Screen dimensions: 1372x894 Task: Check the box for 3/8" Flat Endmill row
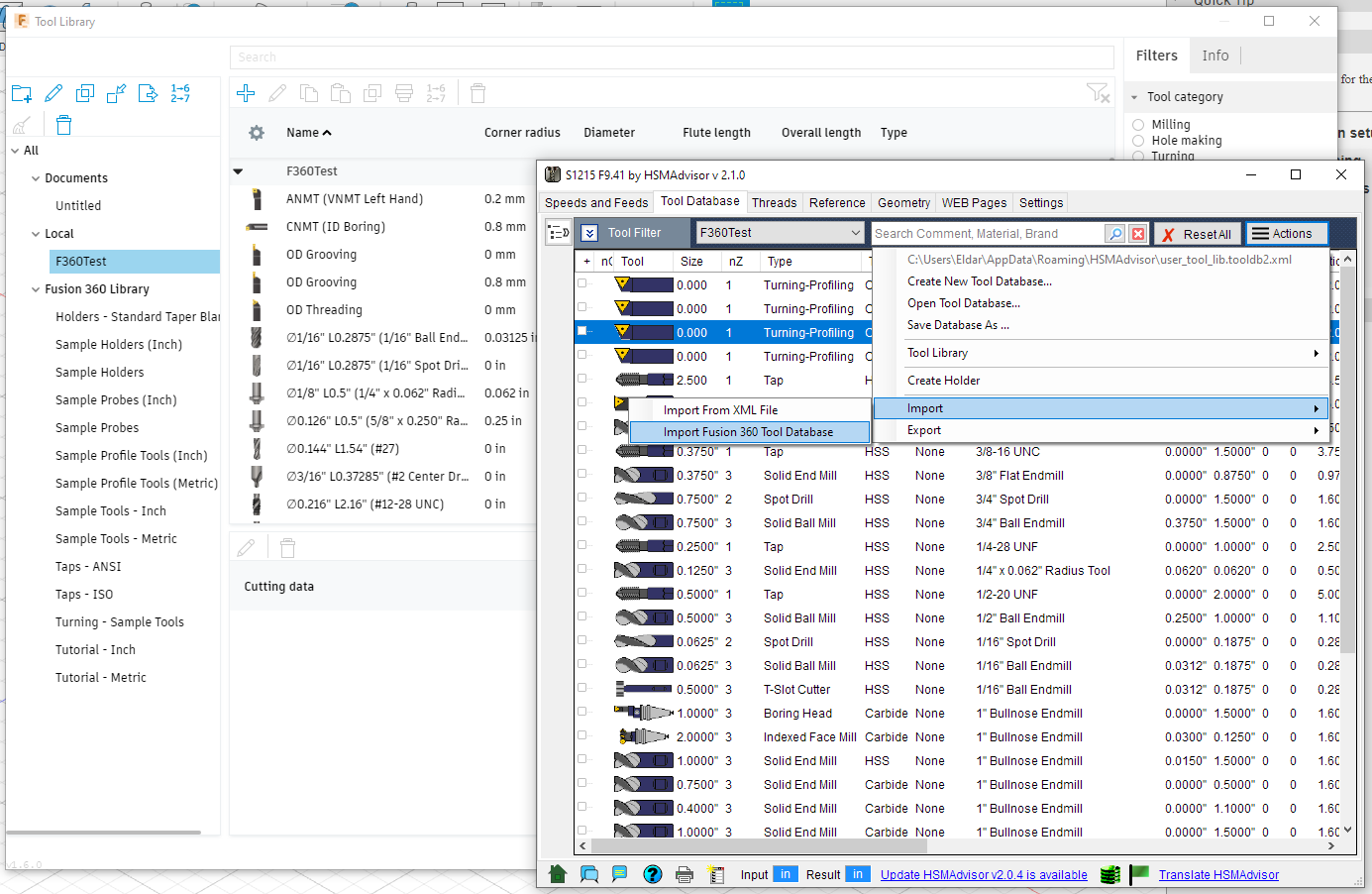[582, 475]
